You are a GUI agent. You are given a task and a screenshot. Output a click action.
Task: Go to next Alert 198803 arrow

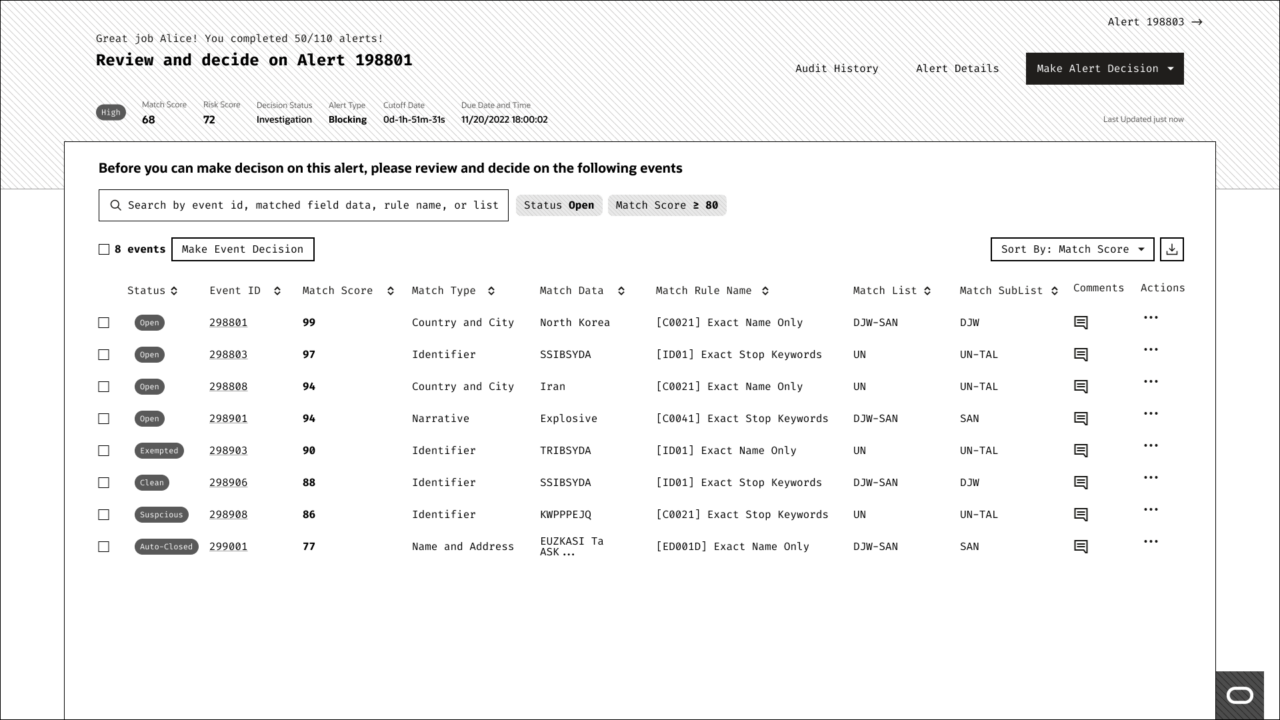point(1197,22)
